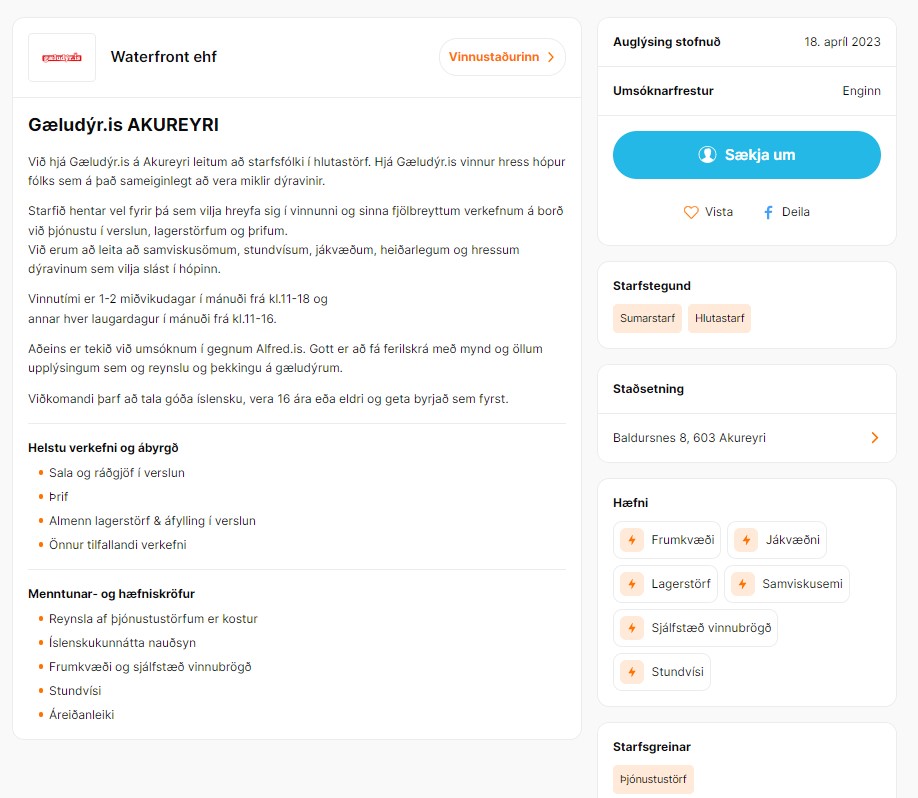This screenshot has height=798, width=918.
Task: Select the Þjónustustörf category tag
Action: pyautogui.click(x=653, y=779)
